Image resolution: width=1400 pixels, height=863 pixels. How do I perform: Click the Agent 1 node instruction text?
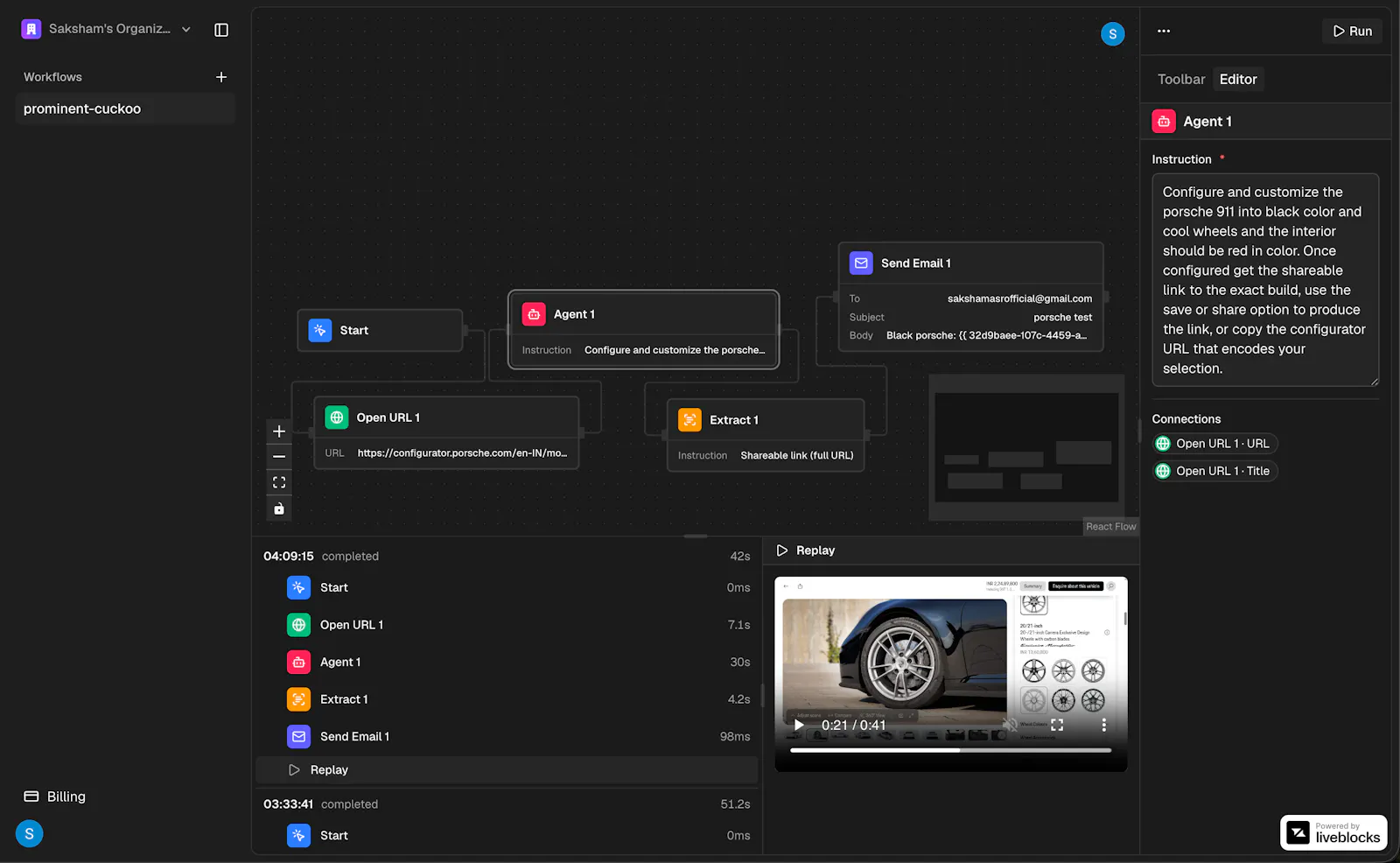pyautogui.click(x=675, y=350)
